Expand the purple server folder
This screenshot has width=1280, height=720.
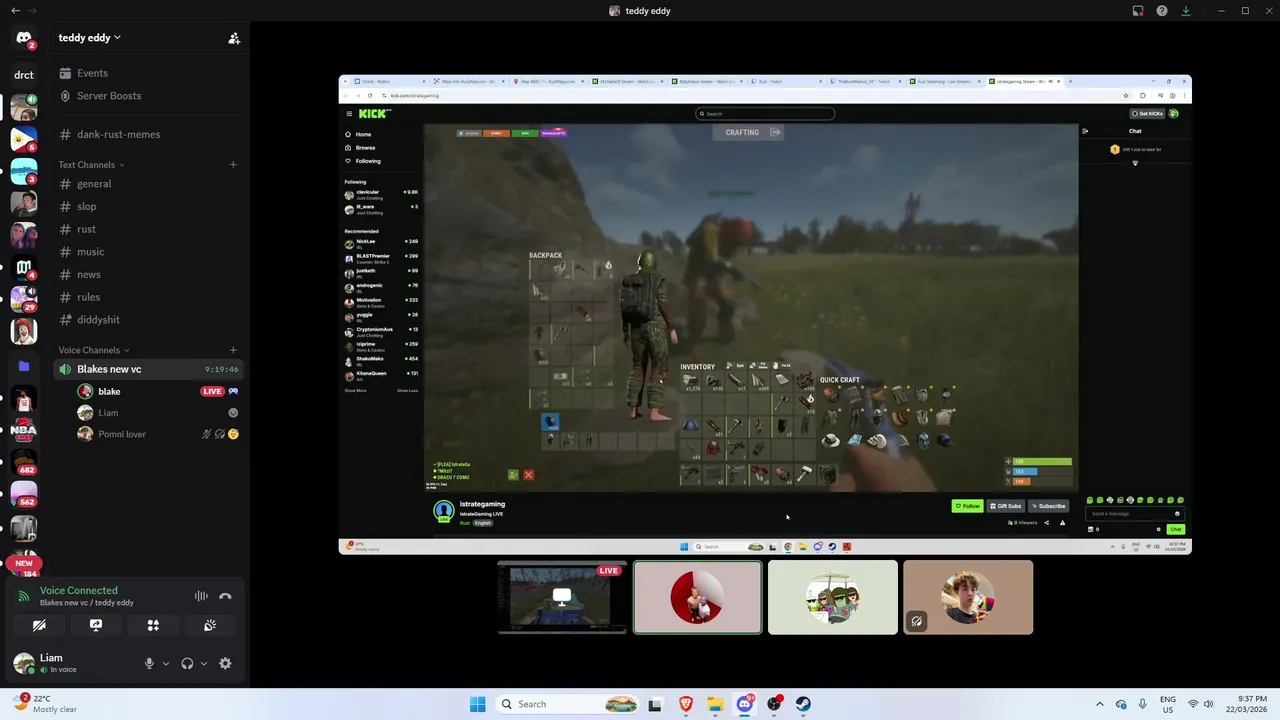(24, 366)
